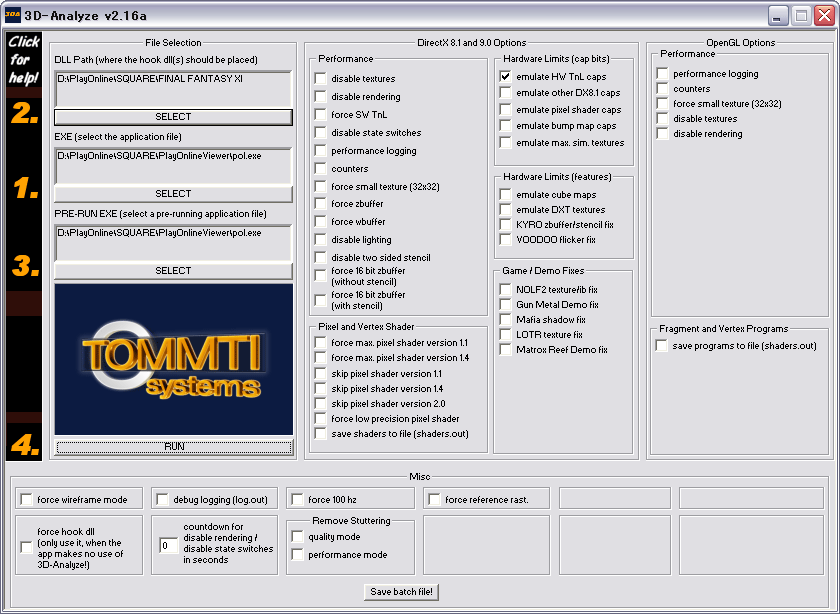
Task: Click SELECT button under DLL Path
Action: coord(173,117)
